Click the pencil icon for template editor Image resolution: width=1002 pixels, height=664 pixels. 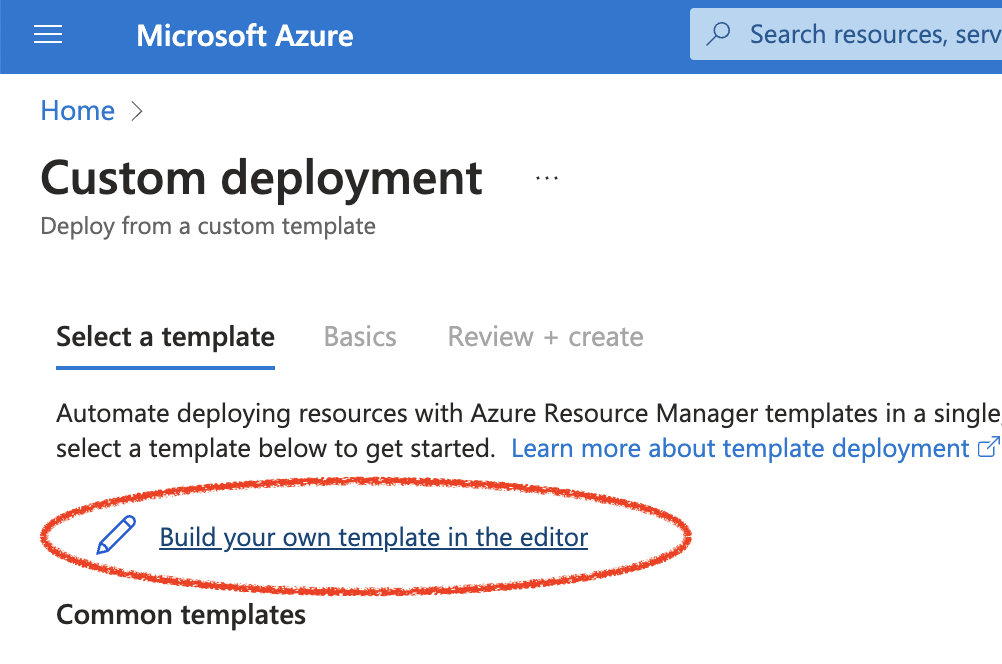point(116,536)
